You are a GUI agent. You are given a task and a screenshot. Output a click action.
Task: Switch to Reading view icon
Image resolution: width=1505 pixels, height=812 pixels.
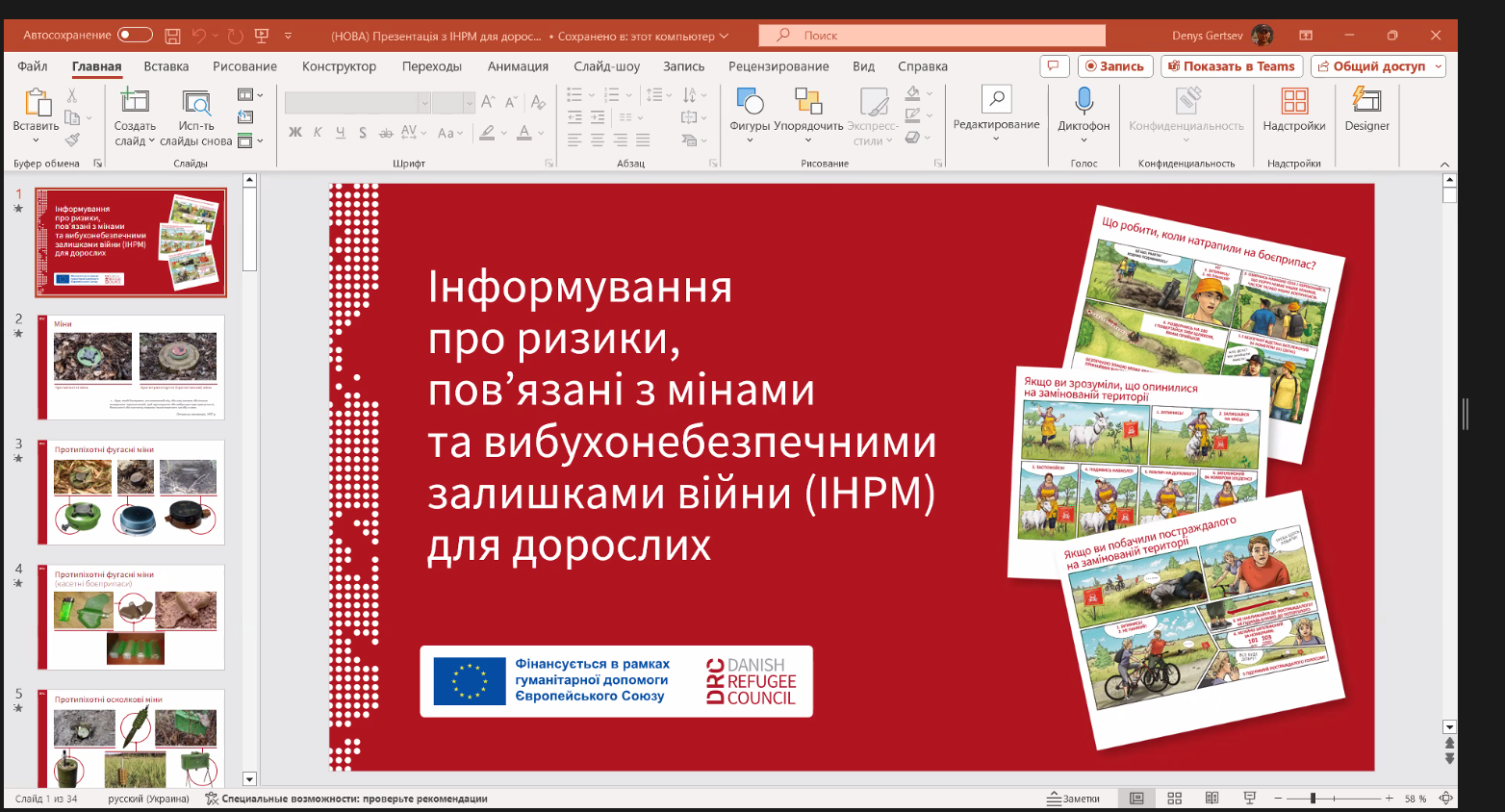point(1212,799)
